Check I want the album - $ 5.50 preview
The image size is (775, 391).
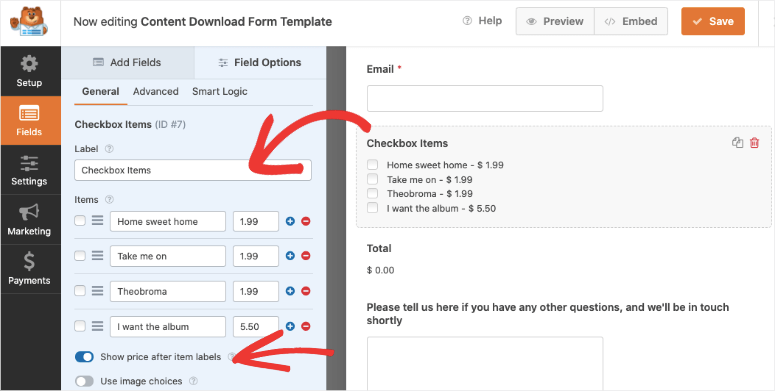373,208
